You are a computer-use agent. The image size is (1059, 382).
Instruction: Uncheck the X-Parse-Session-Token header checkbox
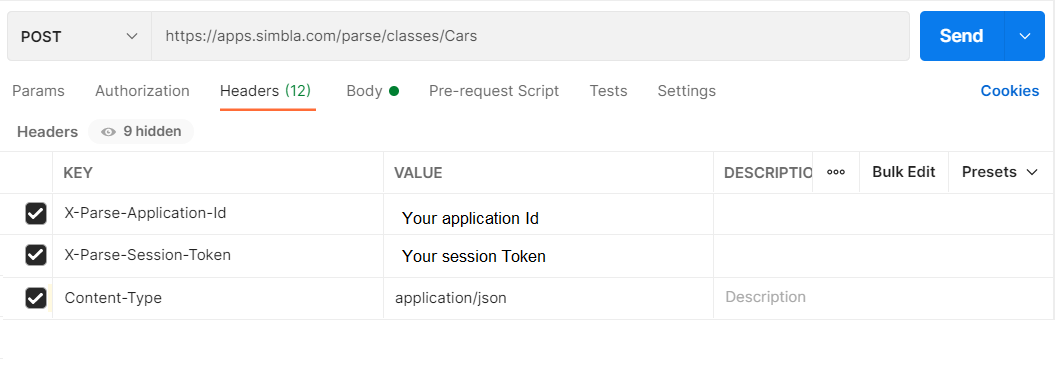click(x=36, y=255)
